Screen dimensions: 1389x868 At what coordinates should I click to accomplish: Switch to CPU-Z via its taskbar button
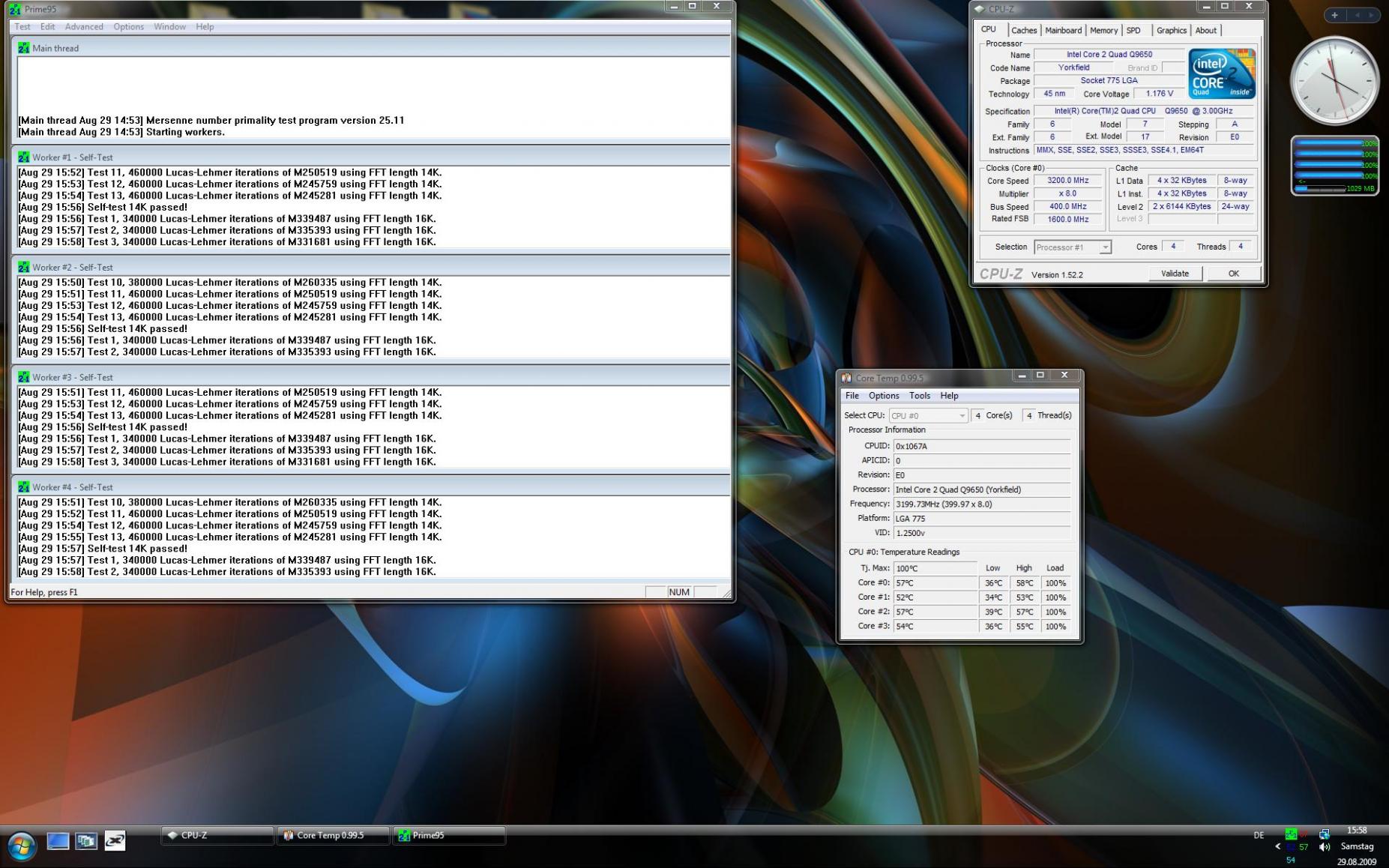217,835
